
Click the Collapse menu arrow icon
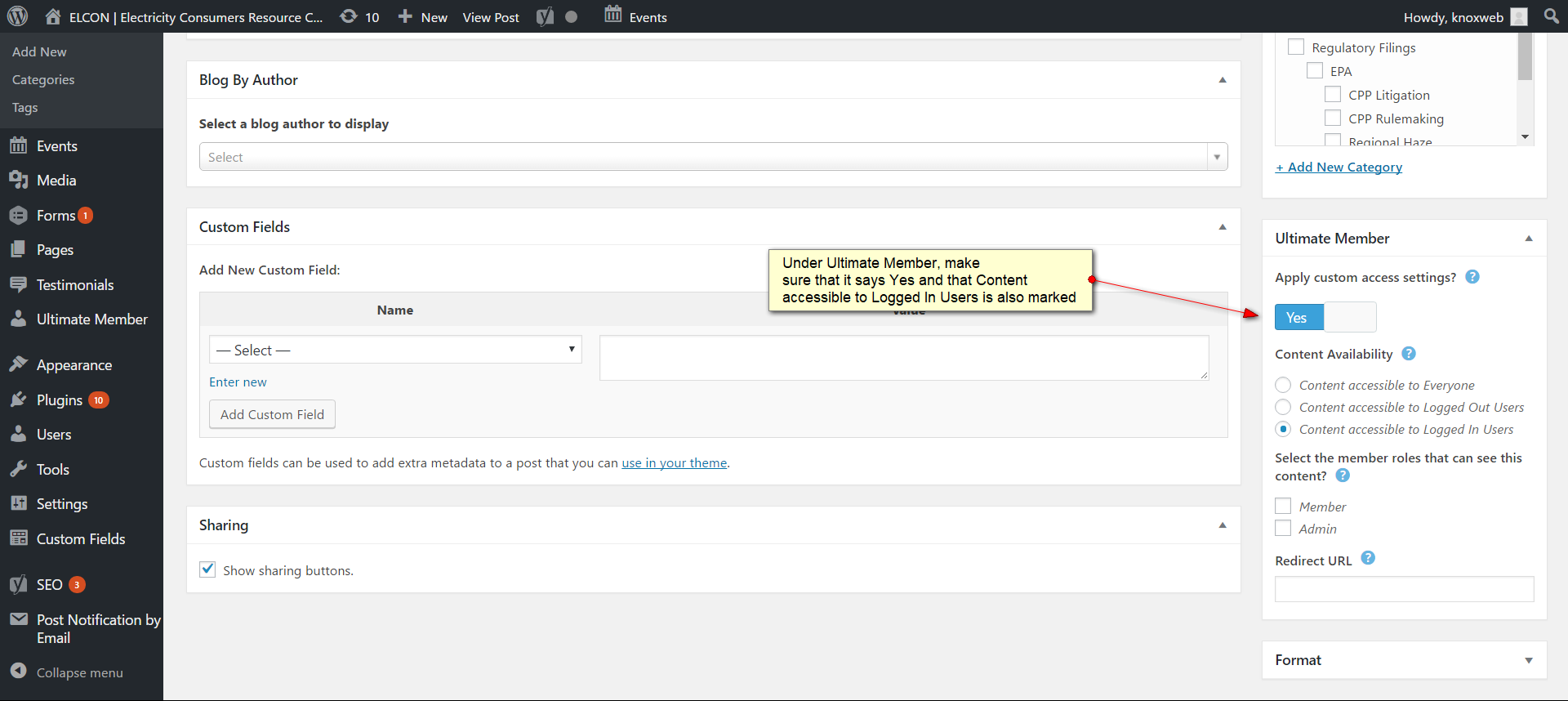[x=18, y=671]
